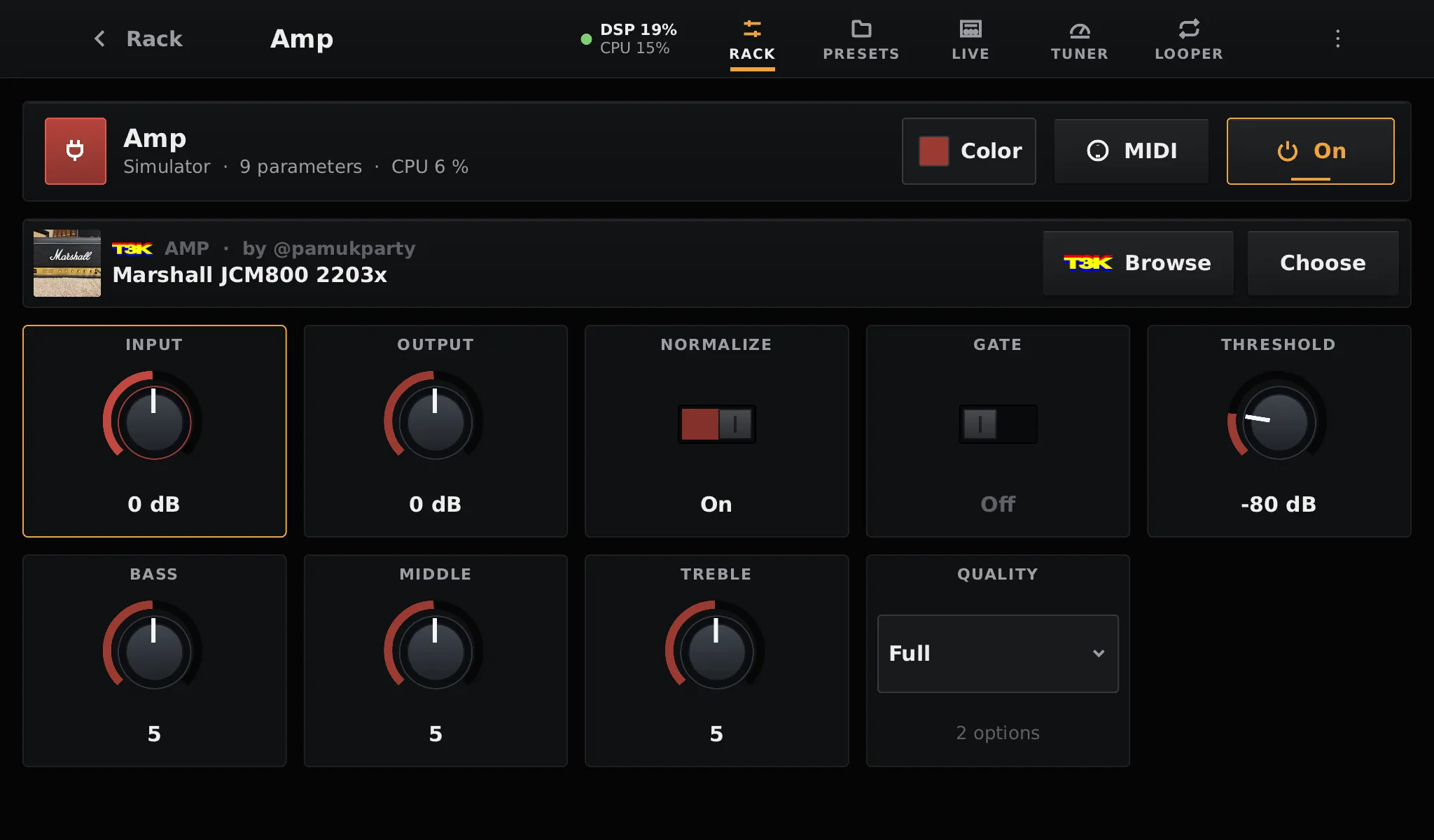Click the BASS value 5
This screenshot has width=1434, height=840.
154,734
